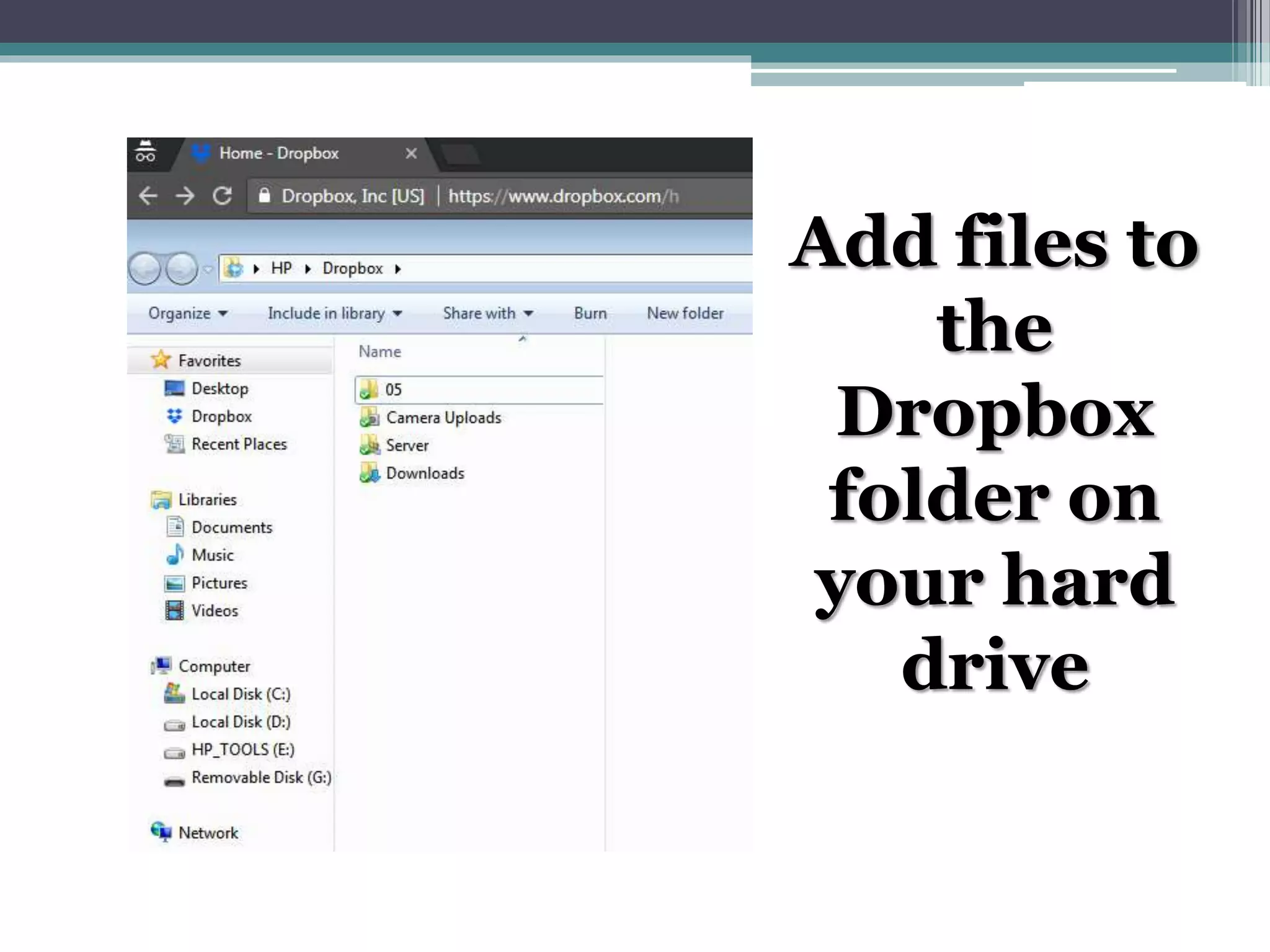Viewport: 1270px width, 952px height.
Task: Open Removable Disk (G:)
Action: [261, 778]
